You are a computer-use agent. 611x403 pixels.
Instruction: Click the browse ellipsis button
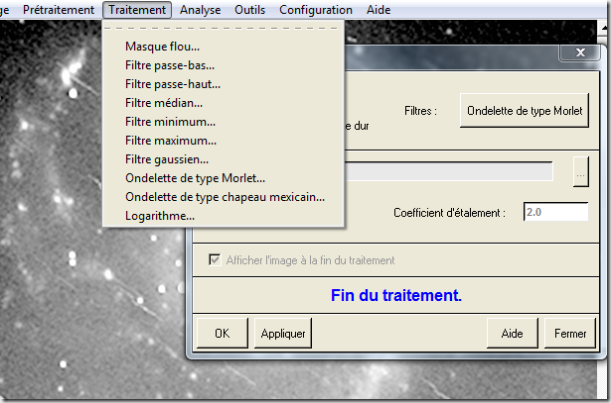[x=580, y=172]
